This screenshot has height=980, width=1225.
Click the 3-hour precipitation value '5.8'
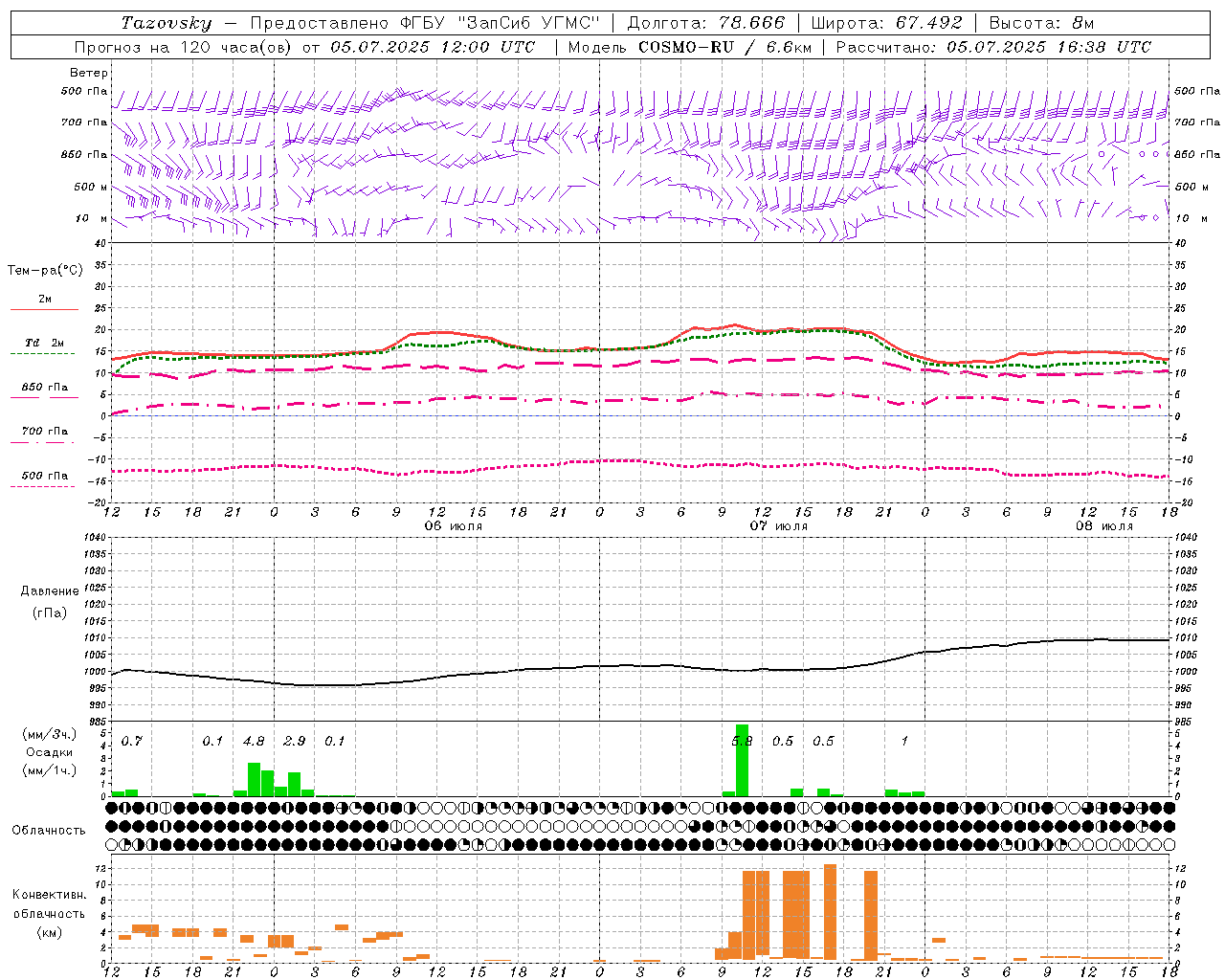pos(742,741)
